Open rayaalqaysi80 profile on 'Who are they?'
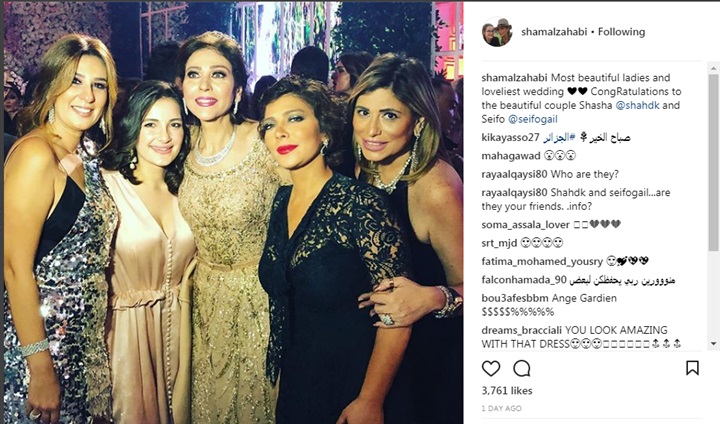 pyautogui.click(x=514, y=174)
